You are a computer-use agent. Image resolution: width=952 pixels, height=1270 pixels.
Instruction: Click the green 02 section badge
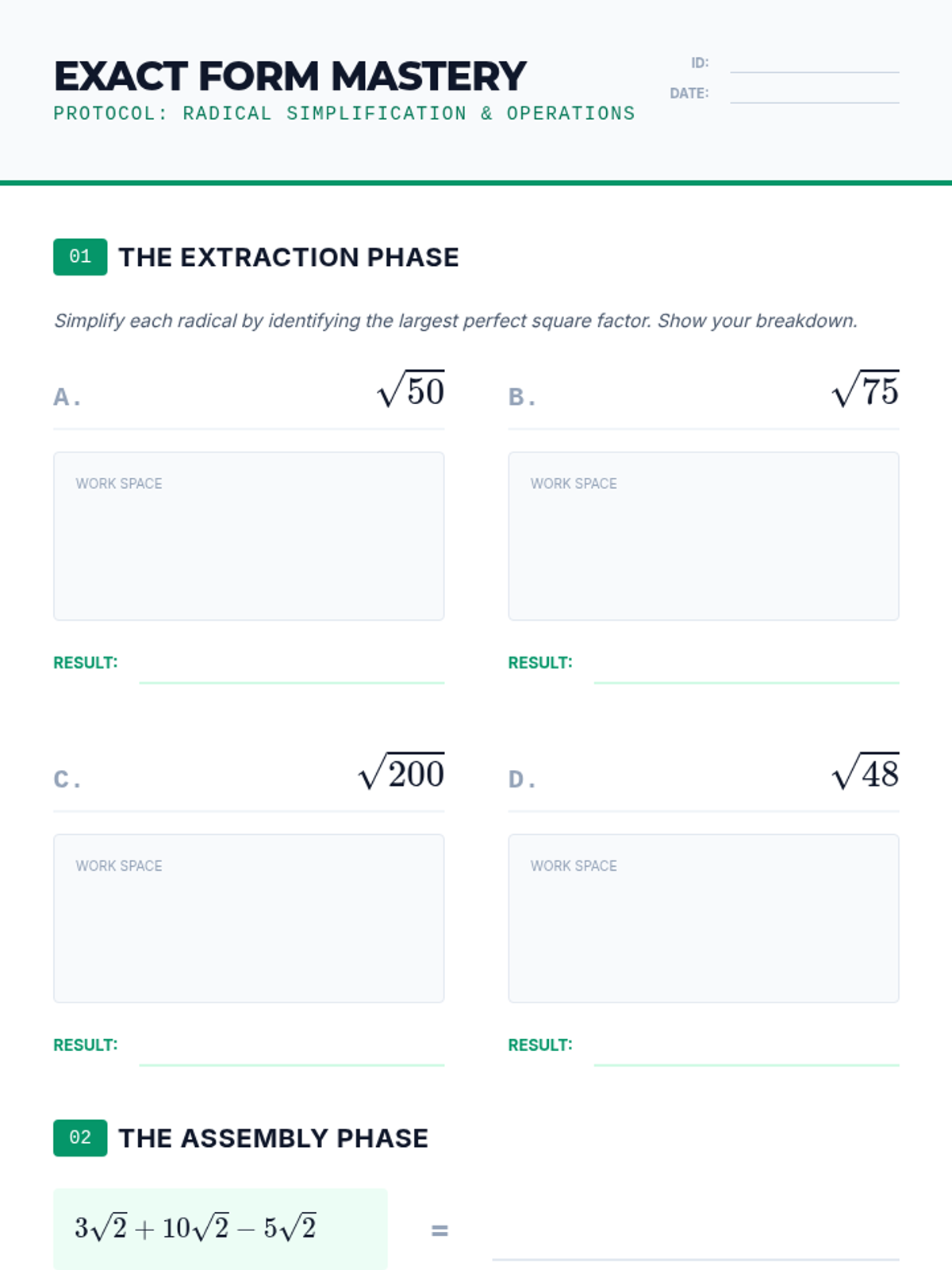click(80, 1138)
